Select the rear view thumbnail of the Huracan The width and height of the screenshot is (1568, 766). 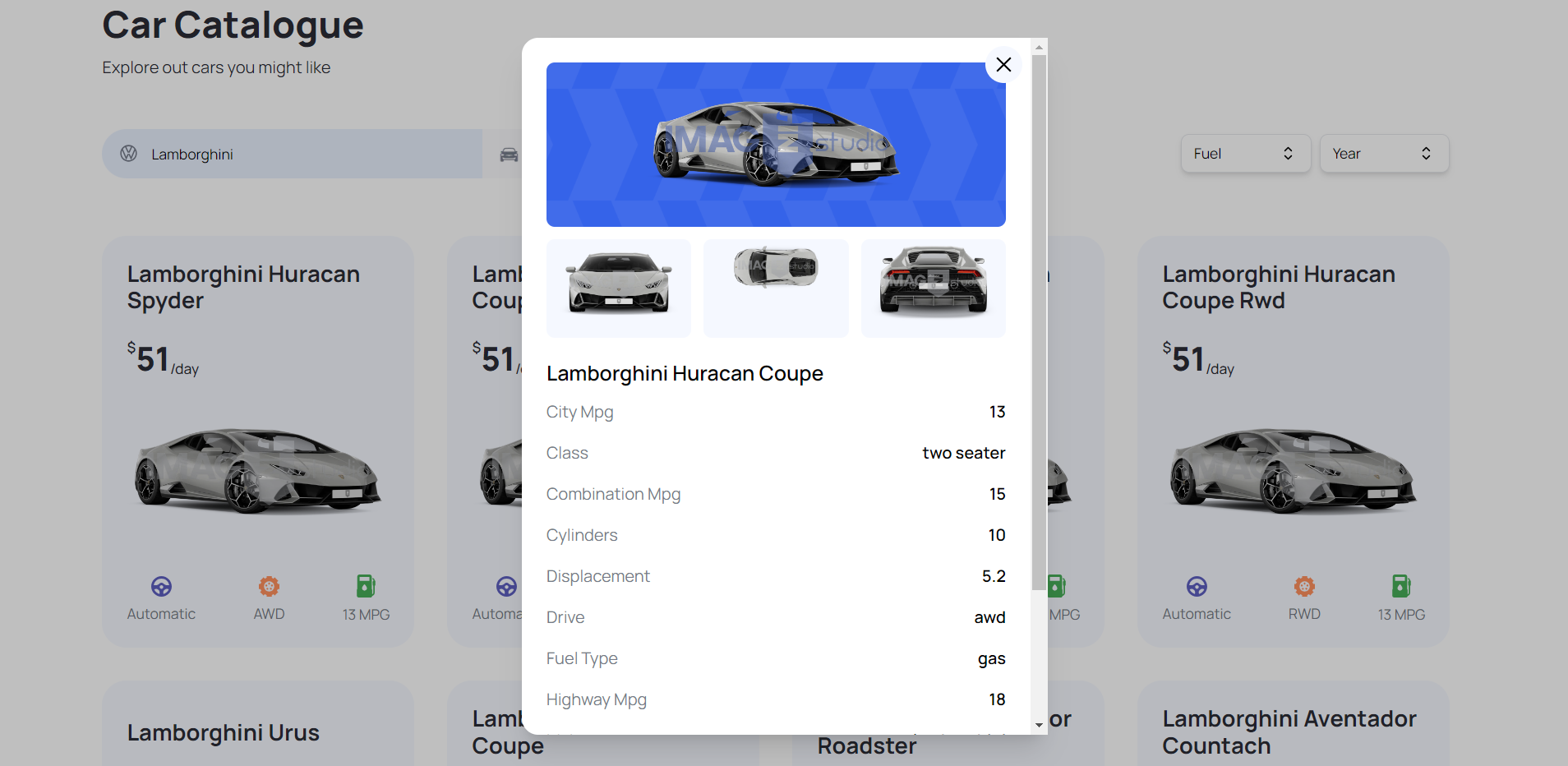pos(933,288)
